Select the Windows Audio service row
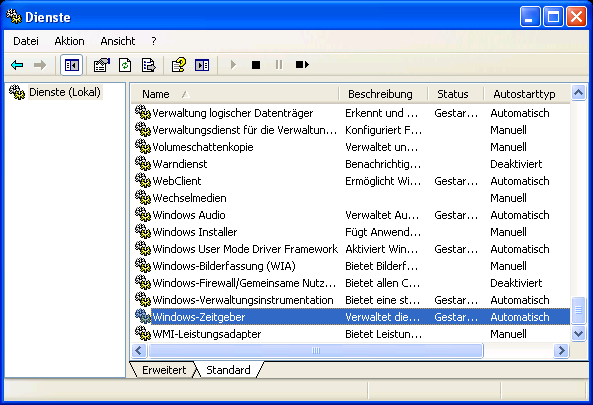This screenshot has height=405, width=593. [350, 215]
